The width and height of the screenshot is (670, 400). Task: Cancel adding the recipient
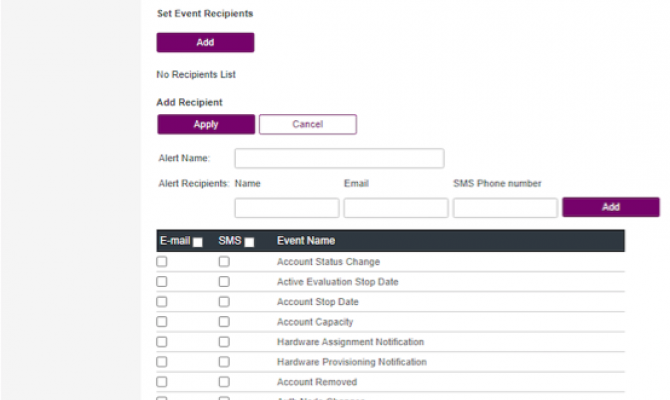(x=307, y=124)
